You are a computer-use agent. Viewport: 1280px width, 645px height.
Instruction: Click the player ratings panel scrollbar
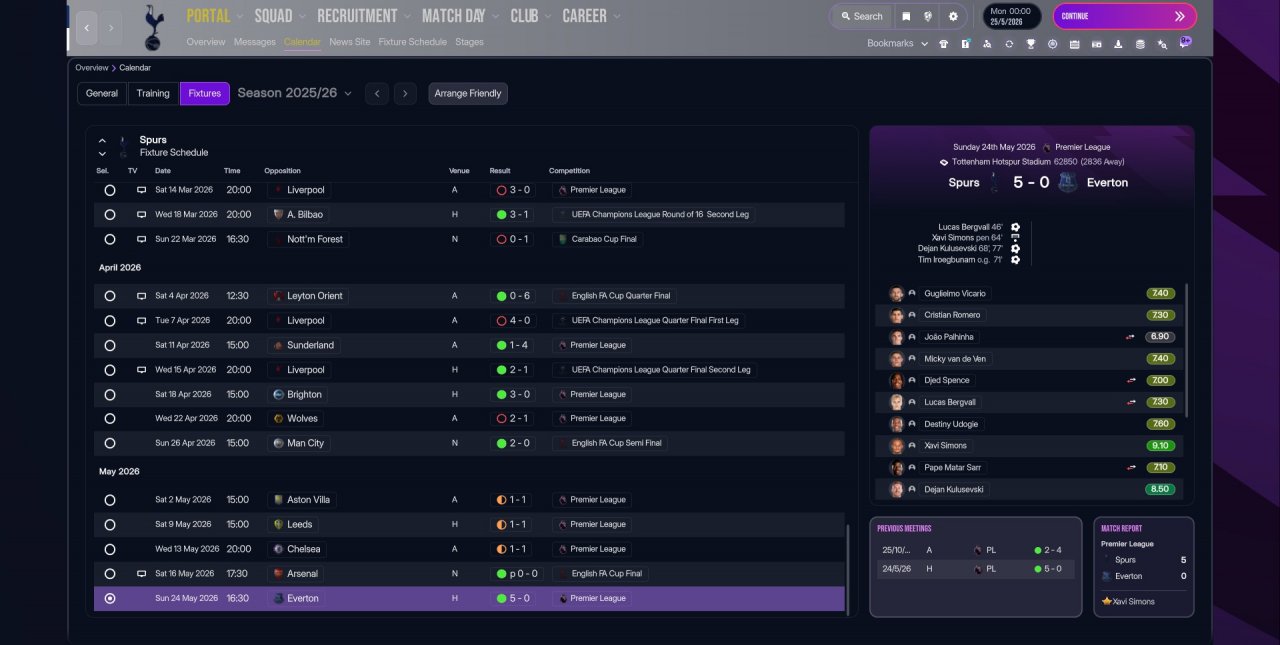pyautogui.click(x=1187, y=350)
